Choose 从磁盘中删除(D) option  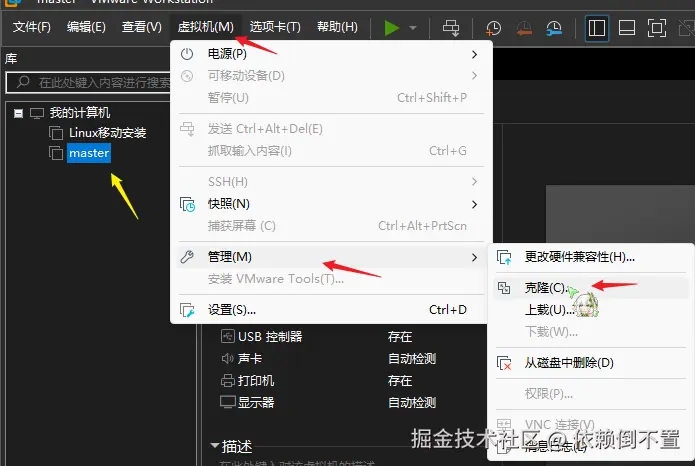[591, 363]
